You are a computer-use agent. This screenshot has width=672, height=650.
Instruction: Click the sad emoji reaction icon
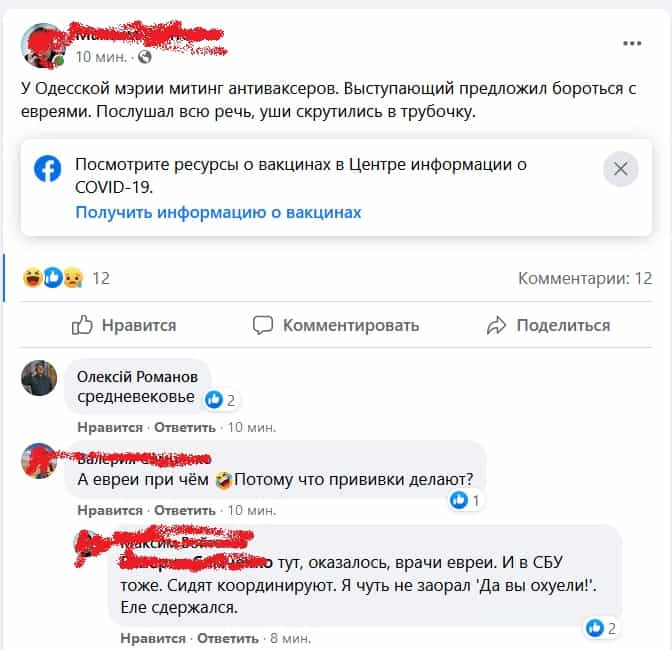tap(73, 278)
